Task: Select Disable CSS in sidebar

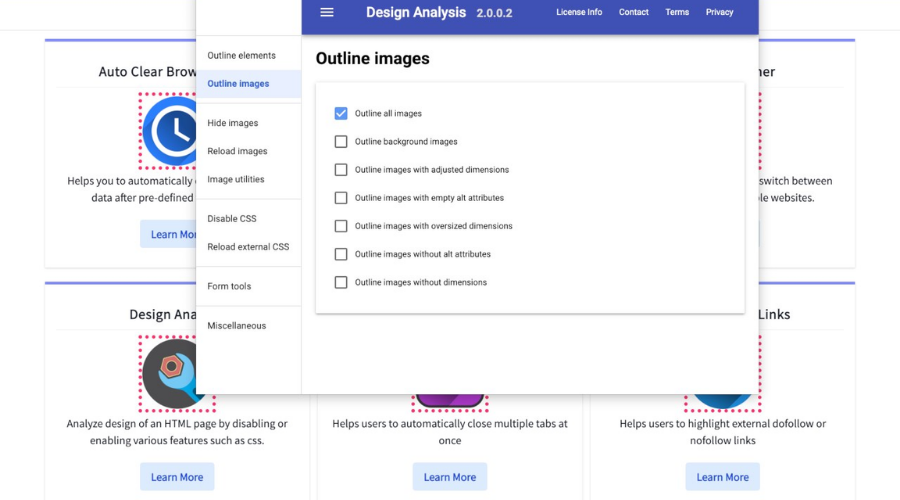Action: [x=249, y=219]
